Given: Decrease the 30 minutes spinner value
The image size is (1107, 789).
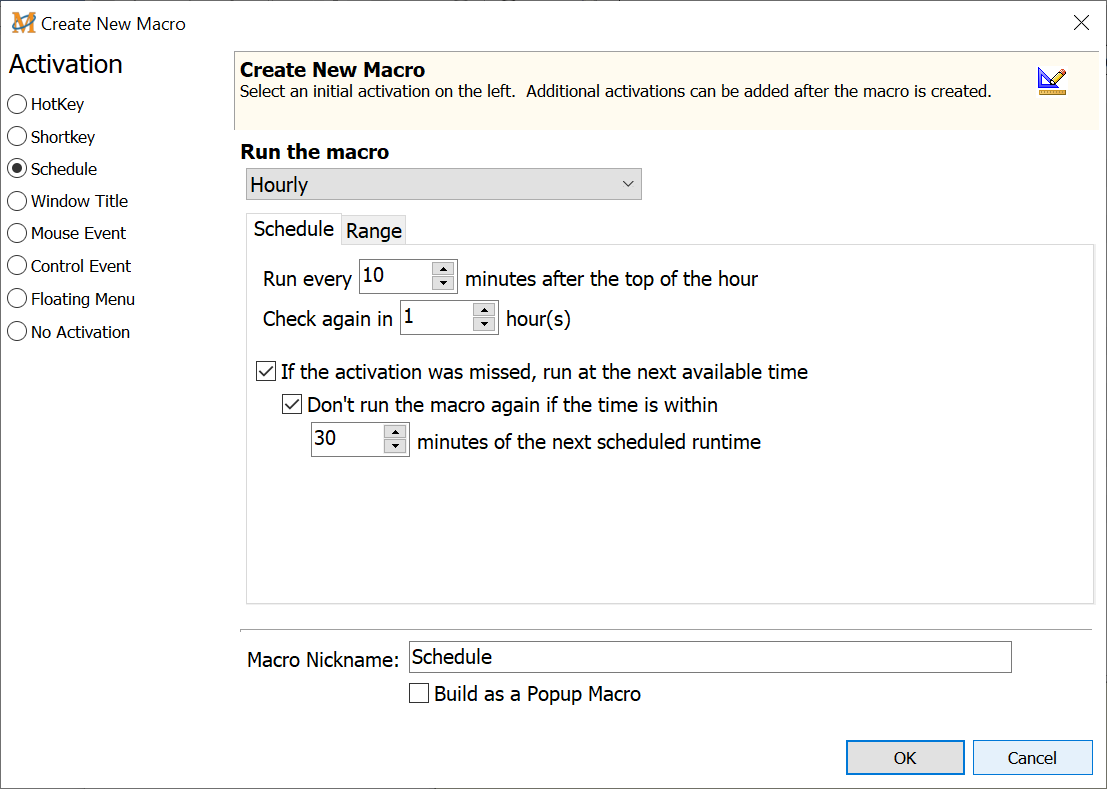Looking at the screenshot, I should point(396,447).
